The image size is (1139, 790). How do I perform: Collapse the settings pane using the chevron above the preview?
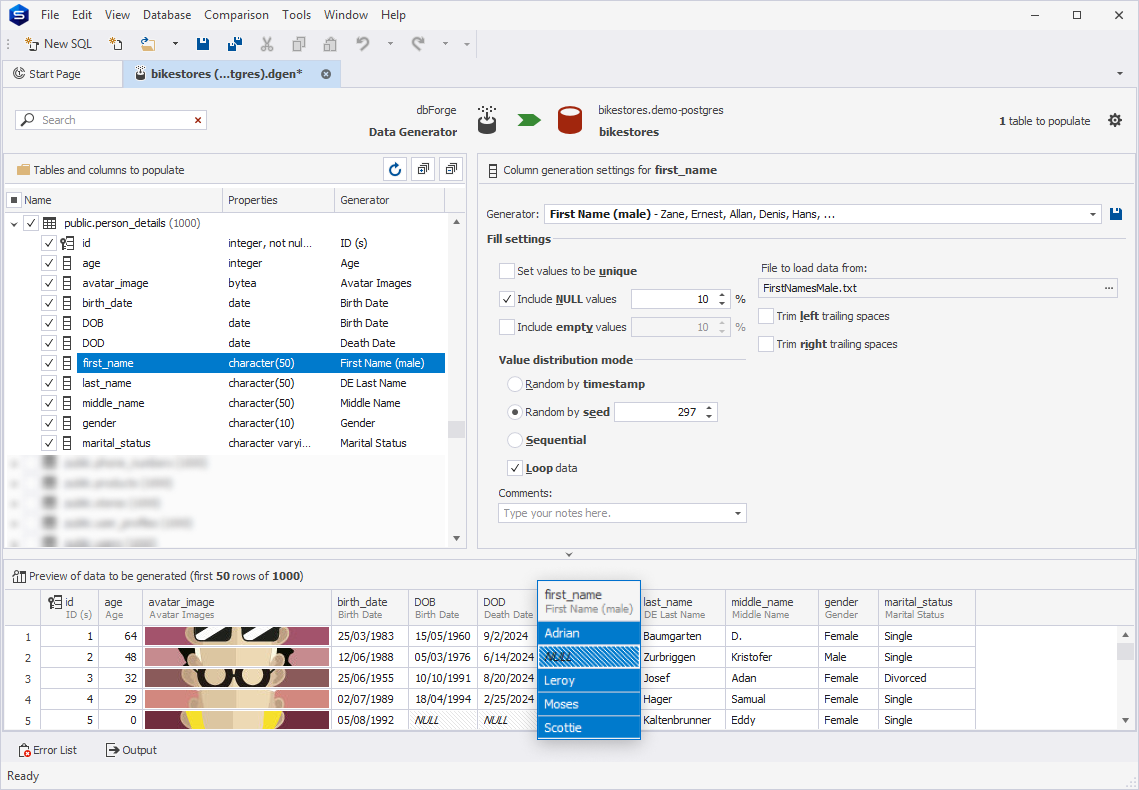coord(569,555)
